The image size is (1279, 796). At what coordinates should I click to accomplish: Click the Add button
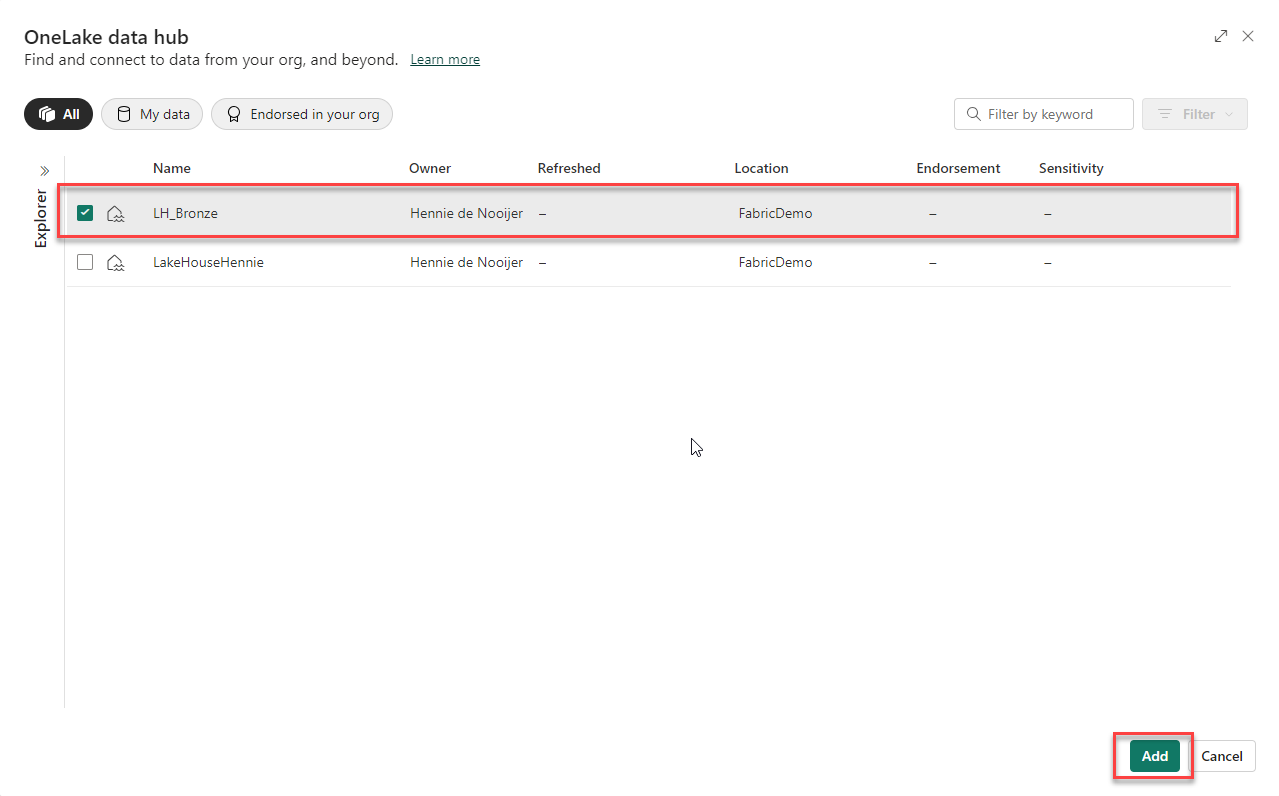1155,756
